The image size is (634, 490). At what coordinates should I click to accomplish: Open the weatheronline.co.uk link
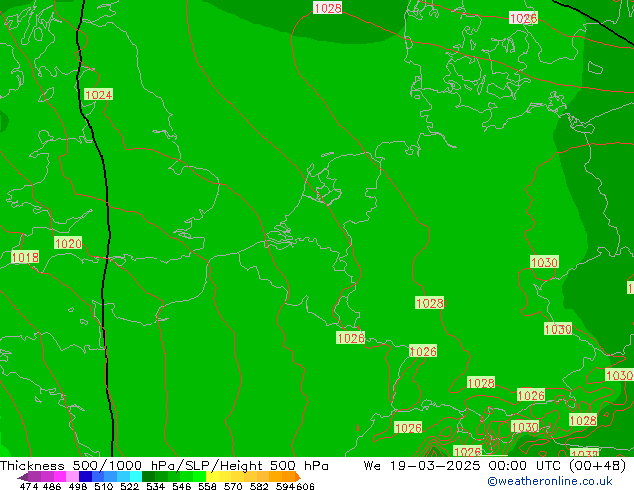(550, 481)
